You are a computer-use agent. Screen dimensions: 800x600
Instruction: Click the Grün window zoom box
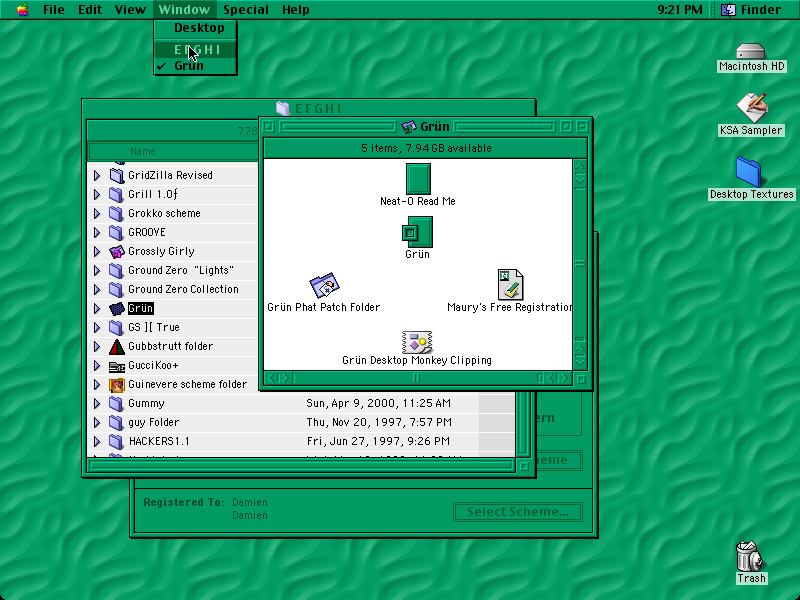point(566,127)
